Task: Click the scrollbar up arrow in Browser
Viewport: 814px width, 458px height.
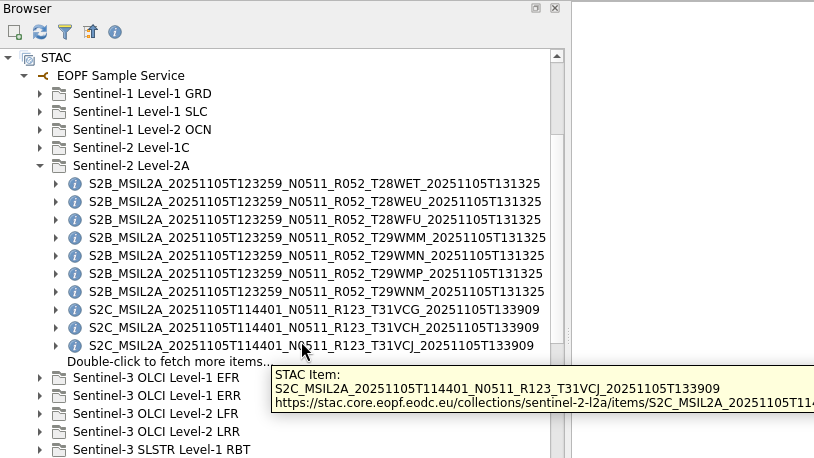Action: pyautogui.click(x=557, y=57)
